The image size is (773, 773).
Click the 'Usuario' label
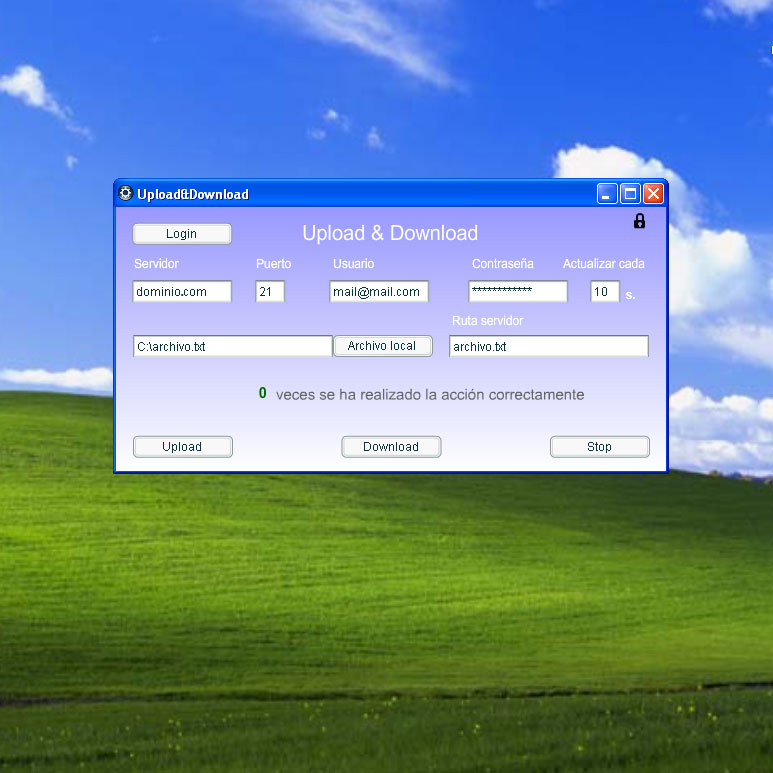tap(353, 264)
